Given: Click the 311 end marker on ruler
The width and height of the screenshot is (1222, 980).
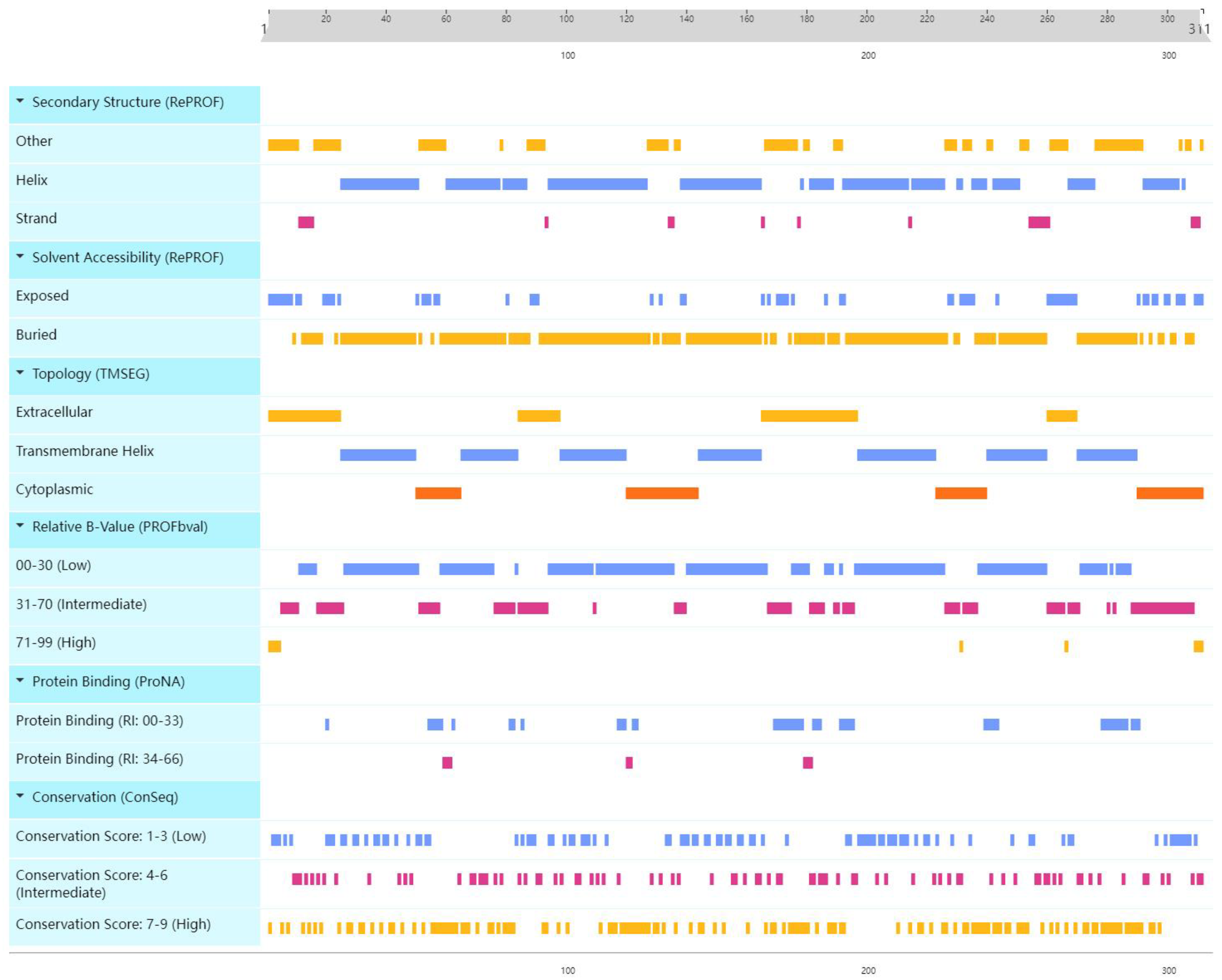Looking at the screenshot, I should click(x=1198, y=28).
